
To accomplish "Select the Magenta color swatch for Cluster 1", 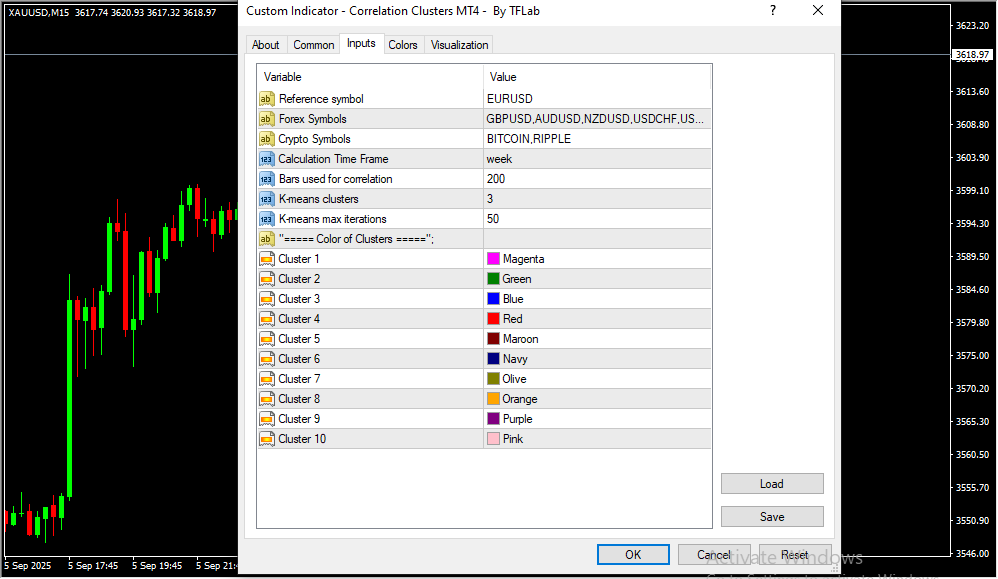I will tap(493, 259).
